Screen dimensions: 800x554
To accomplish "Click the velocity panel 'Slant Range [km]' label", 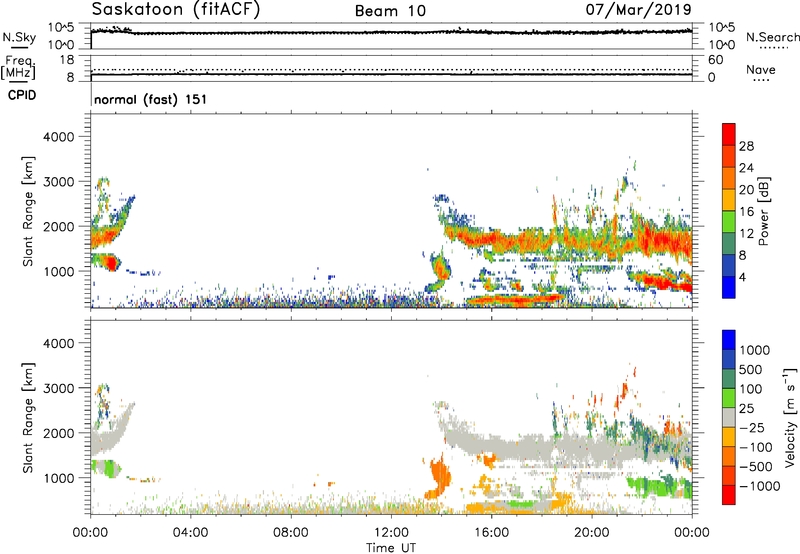I will tap(28, 418).
